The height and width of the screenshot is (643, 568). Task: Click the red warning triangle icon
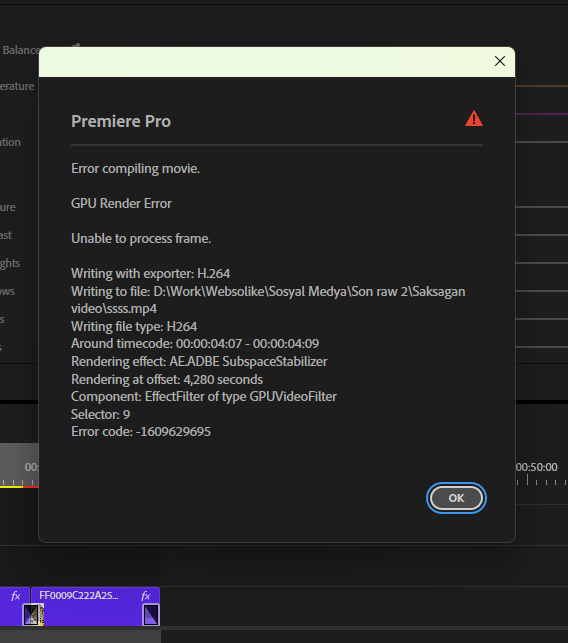[474, 119]
